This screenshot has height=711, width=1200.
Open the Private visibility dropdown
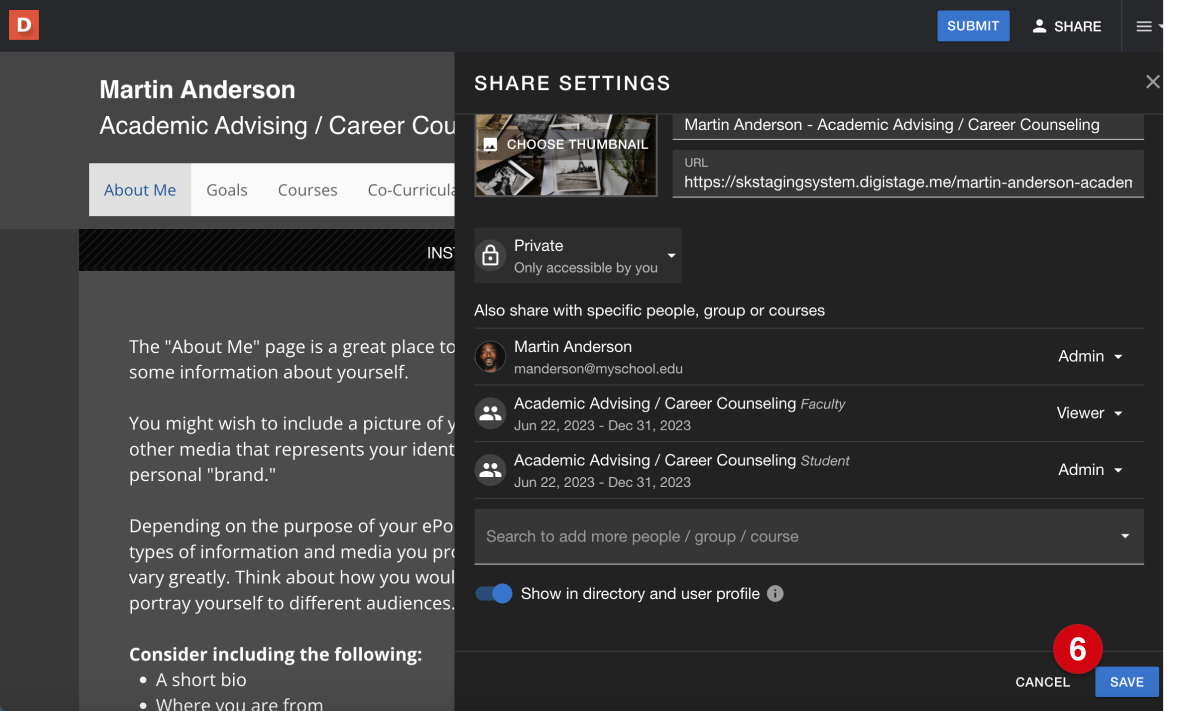tap(578, 256)
